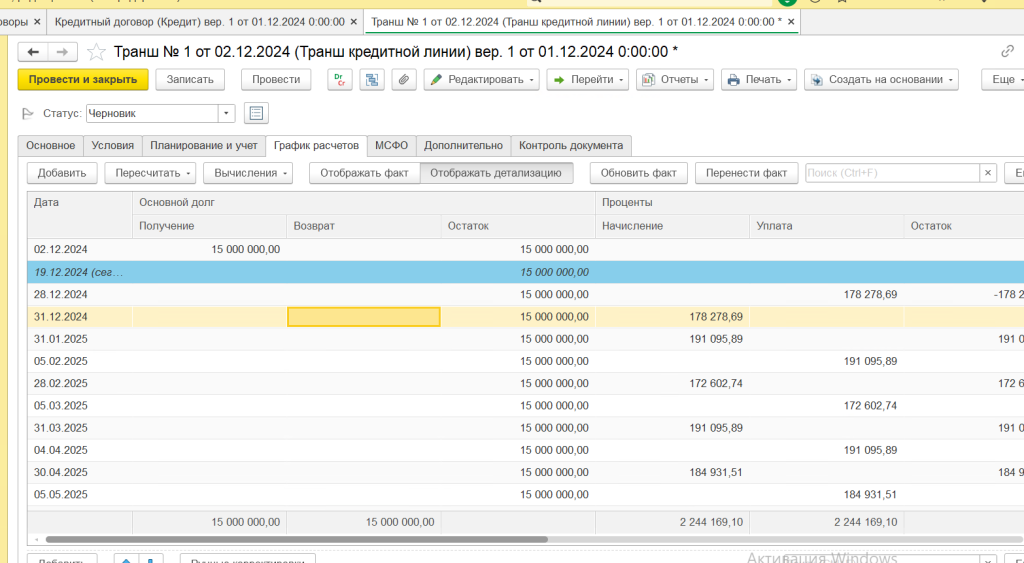Click the chain link icon at top right
The height and width of the screenshot is (563, 1024).
[1008, 52]
